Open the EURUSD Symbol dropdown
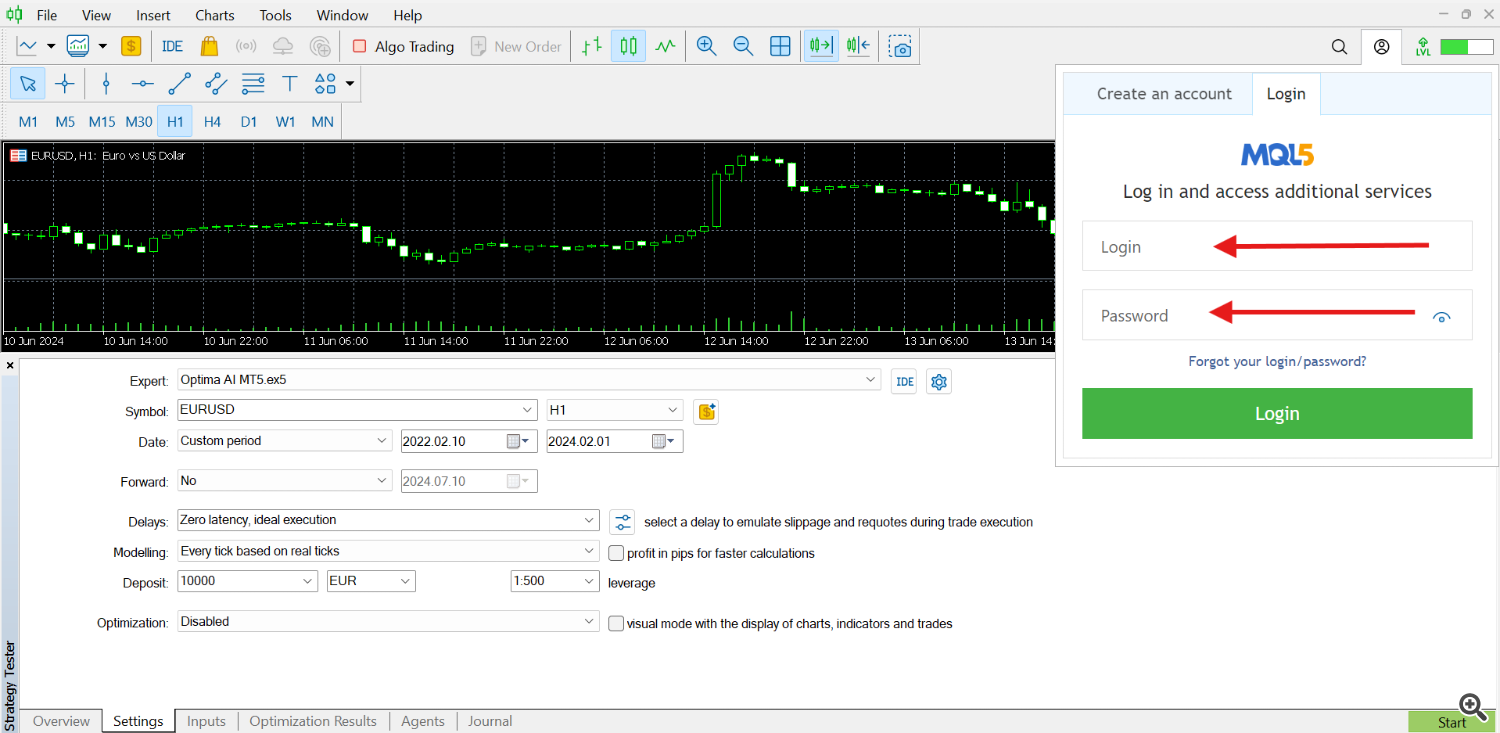 [529, 410]
